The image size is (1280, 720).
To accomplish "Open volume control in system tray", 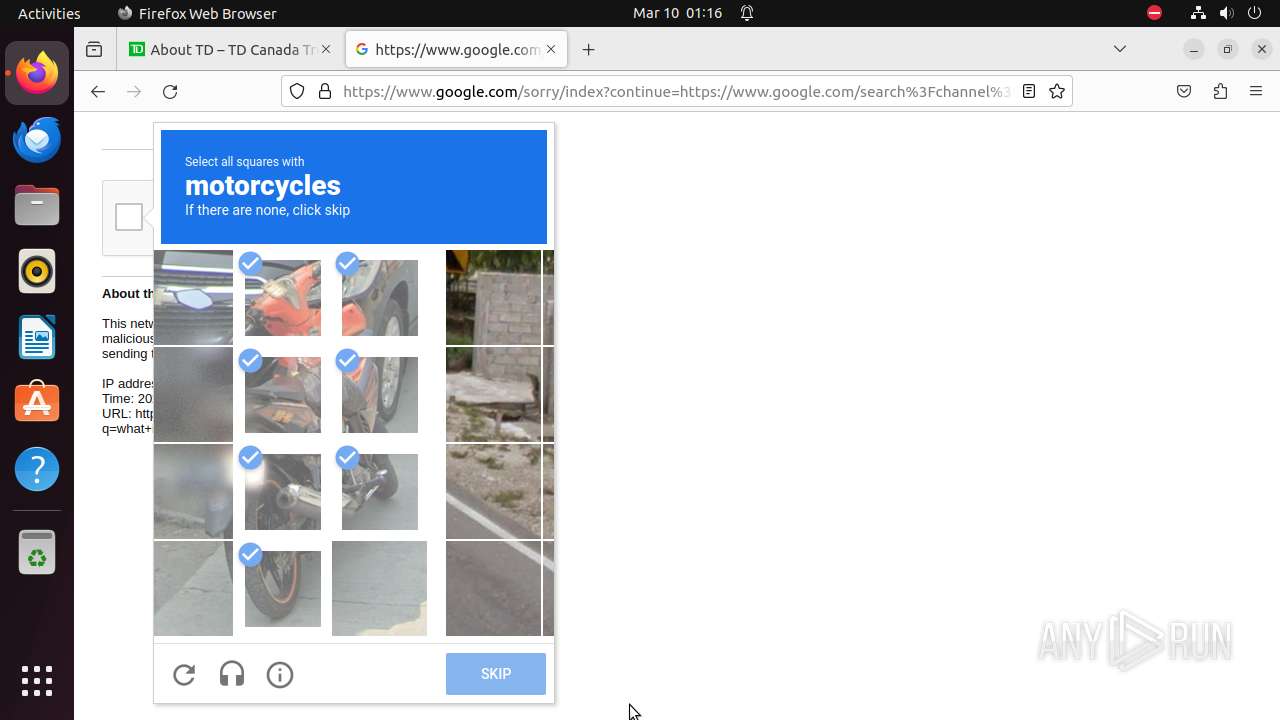I will coord(1227,13).
